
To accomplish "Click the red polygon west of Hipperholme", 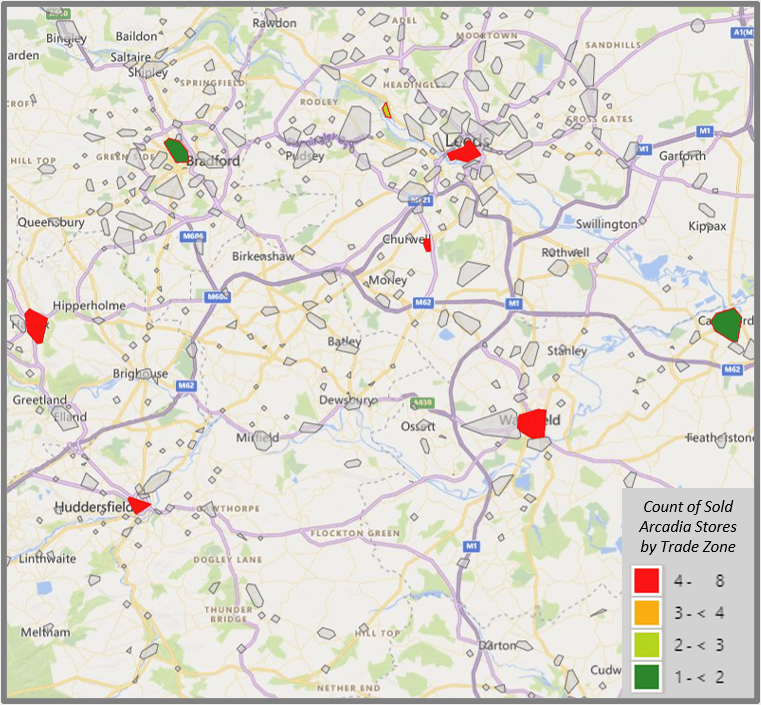I will (37, 325).
